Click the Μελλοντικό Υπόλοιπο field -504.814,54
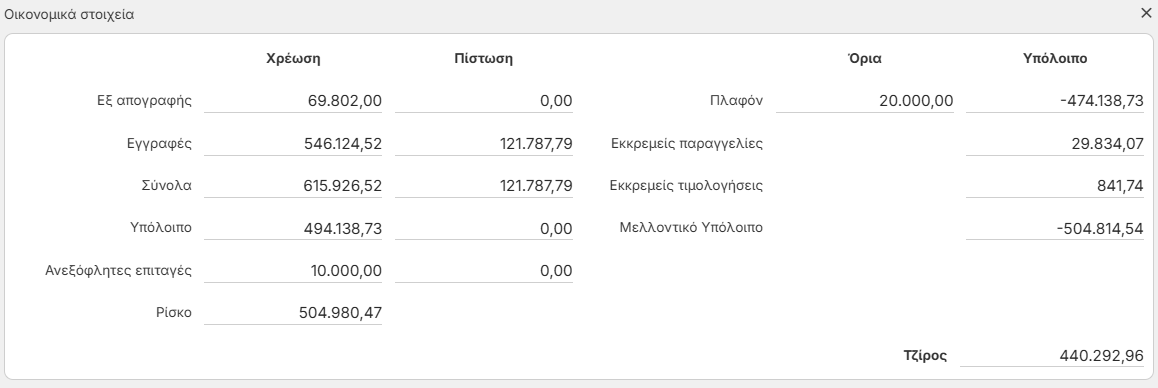This screenshot has width=1158, height=388. [1055, 228]
